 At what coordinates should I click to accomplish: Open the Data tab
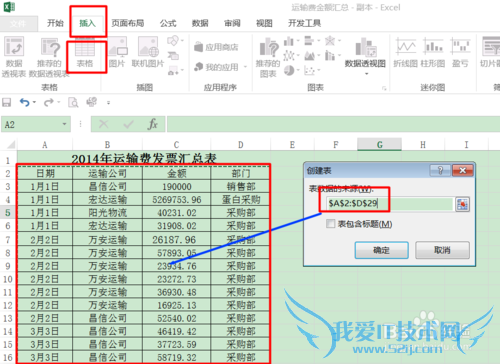pos(200,23)
